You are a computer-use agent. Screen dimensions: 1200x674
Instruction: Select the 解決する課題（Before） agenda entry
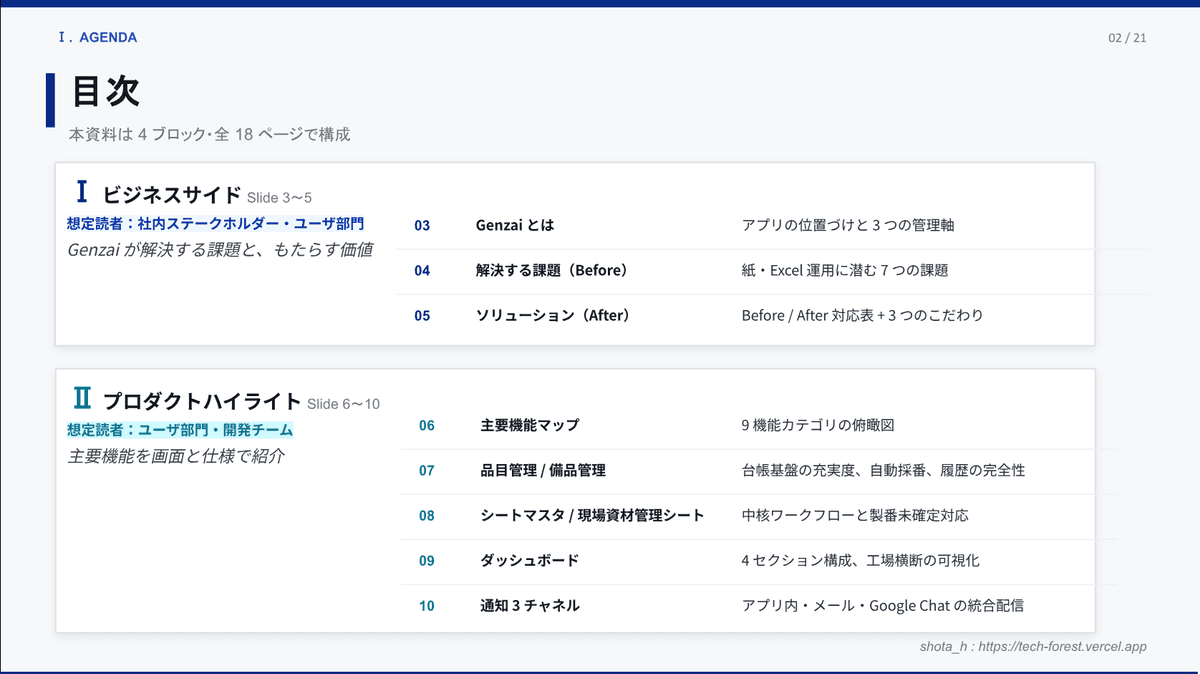tap(552, 270)
